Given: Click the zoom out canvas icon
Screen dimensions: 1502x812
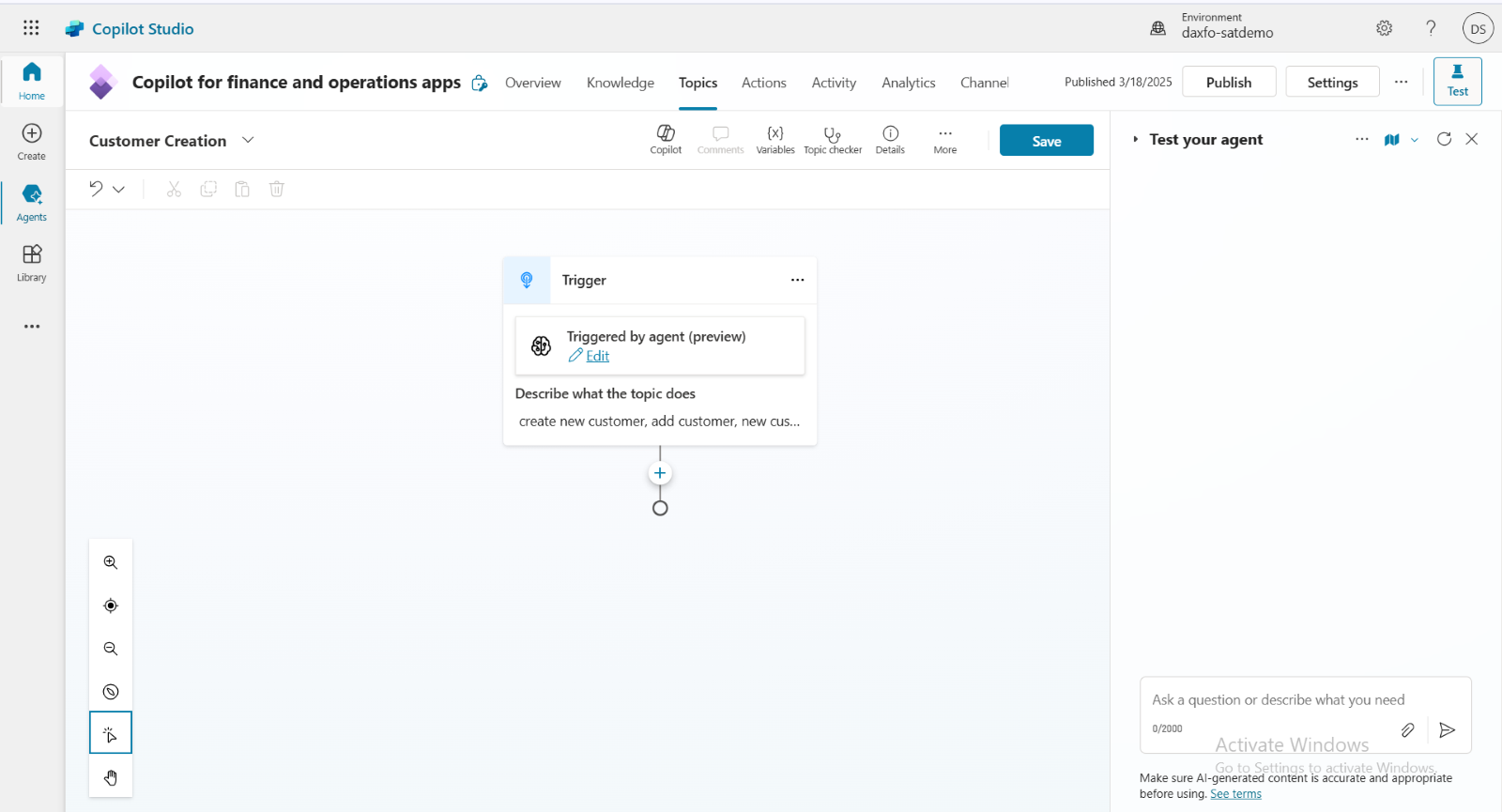Looking at the screenshot, I should [x=111, y=649].
